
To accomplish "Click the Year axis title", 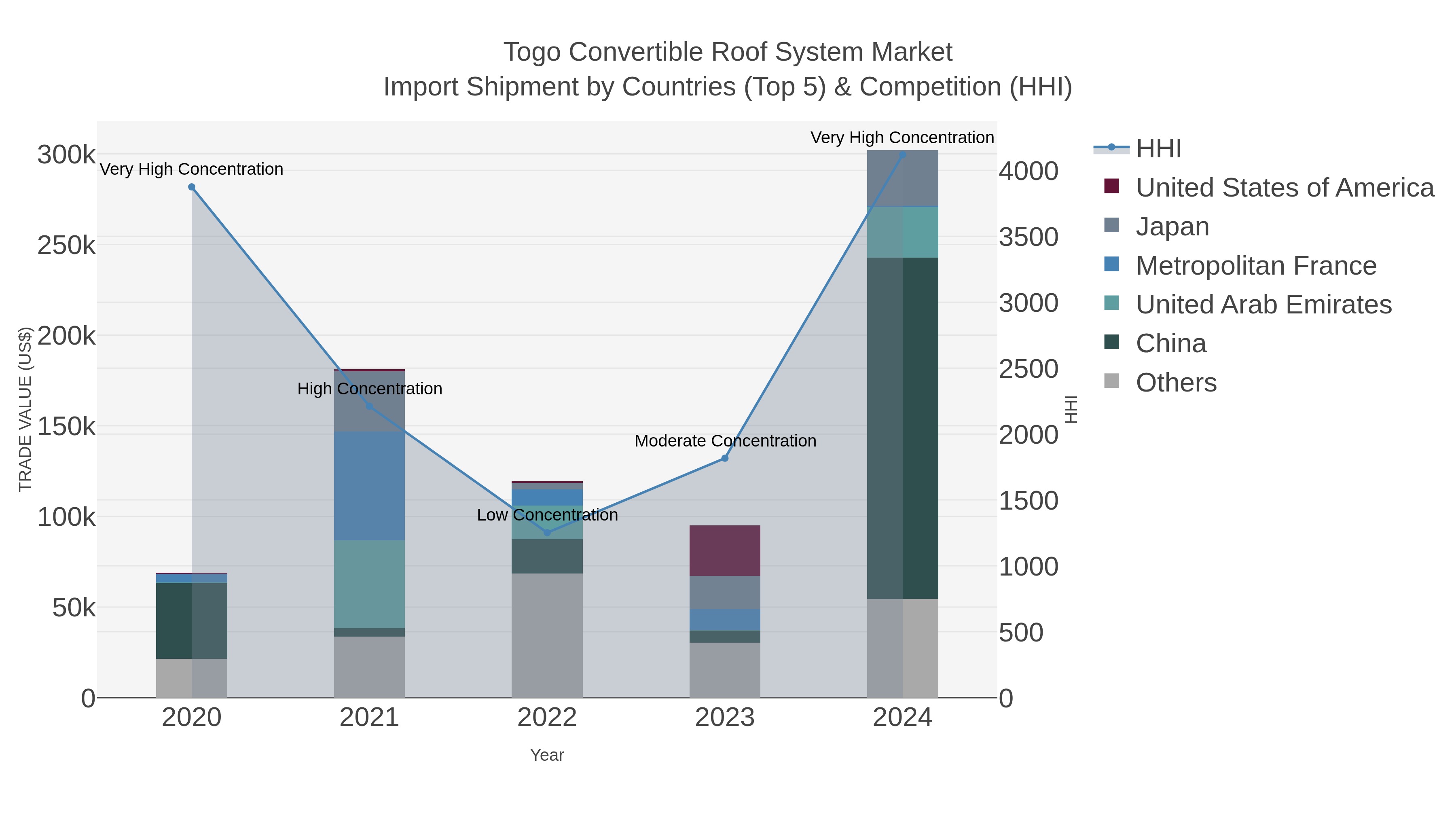I will tap(547, 755).
